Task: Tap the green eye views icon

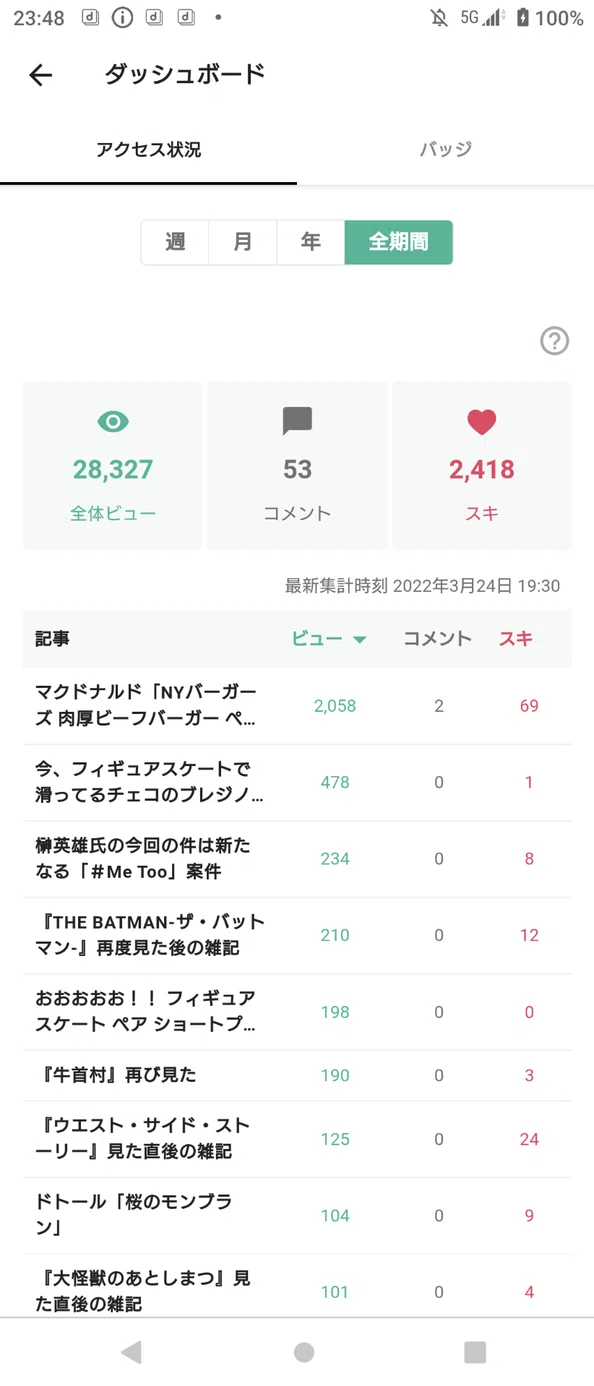Action: 113,422
